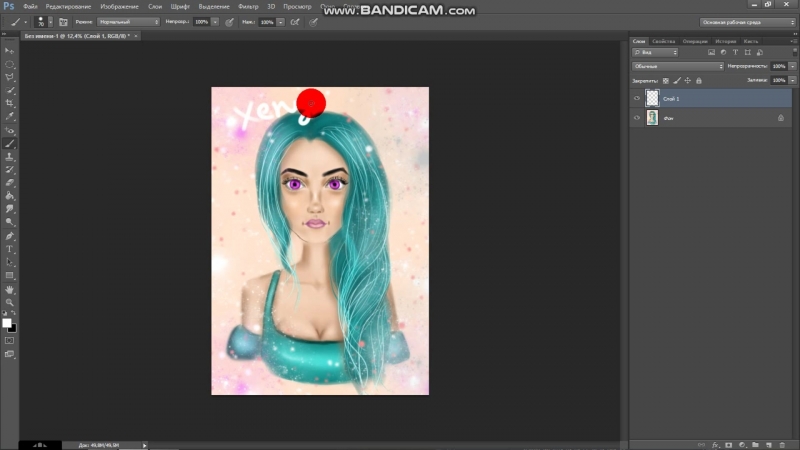Select the Smudge tool

pyautogui.click(x=9, y=209)
